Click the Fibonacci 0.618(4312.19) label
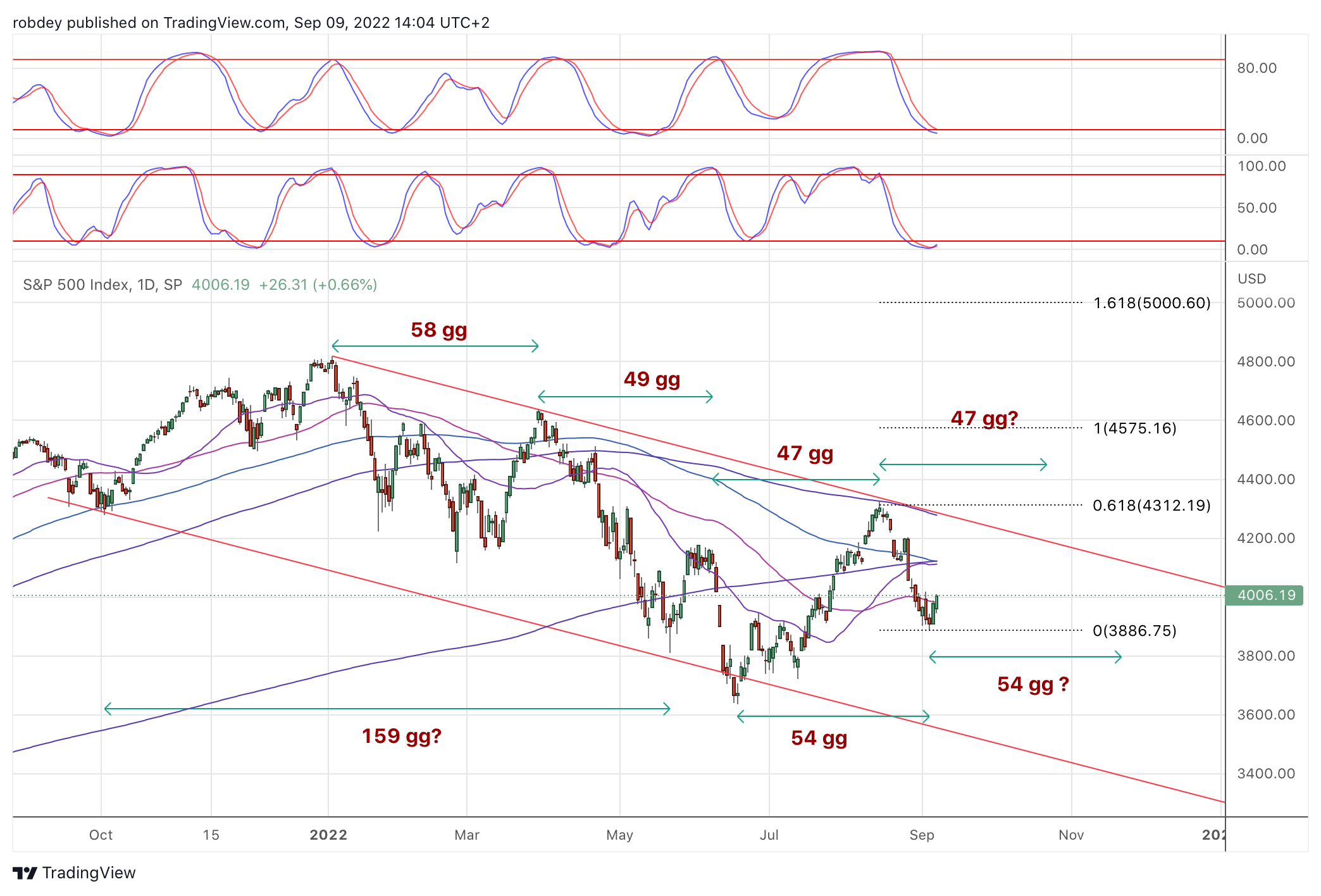Viewport: 1321px width, 896px height. coord(1152,506)
